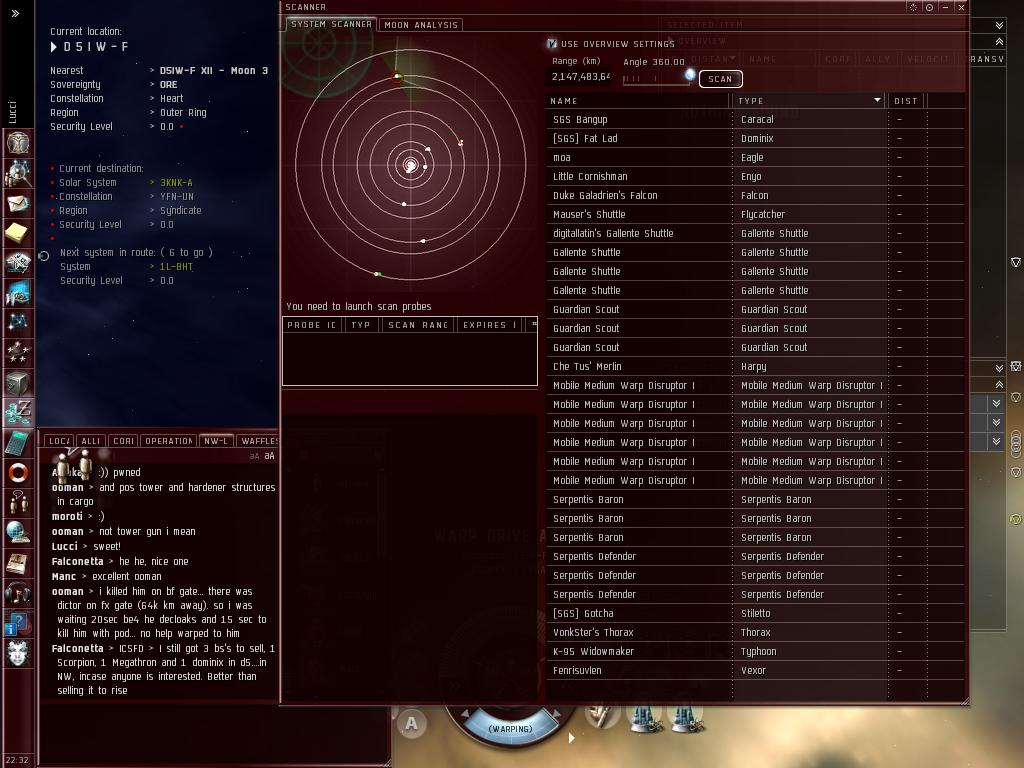This screenshot has width=1024, height=768.
Task: Click the down-chevron just above the up-chevron beside Mobile Medium Warp Disruptor rows
Action: point(999,368)
